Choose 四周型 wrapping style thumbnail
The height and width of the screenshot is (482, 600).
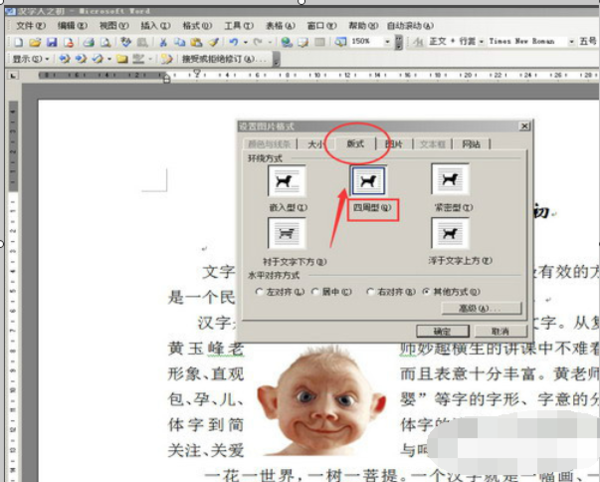(368, 181)
